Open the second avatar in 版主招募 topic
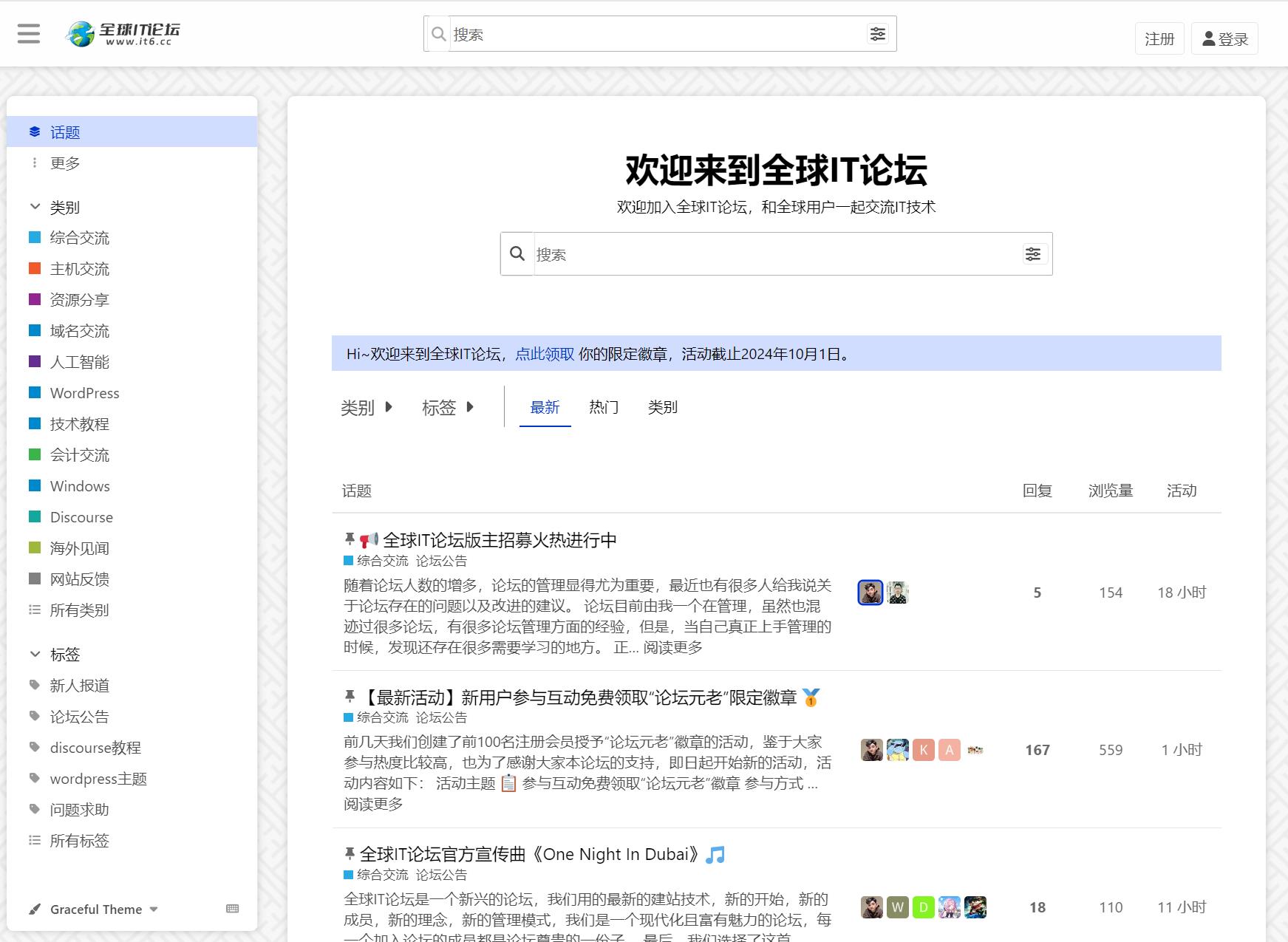Image resolution: width=1288 pixels, height=942 pixels. point(898,593)
